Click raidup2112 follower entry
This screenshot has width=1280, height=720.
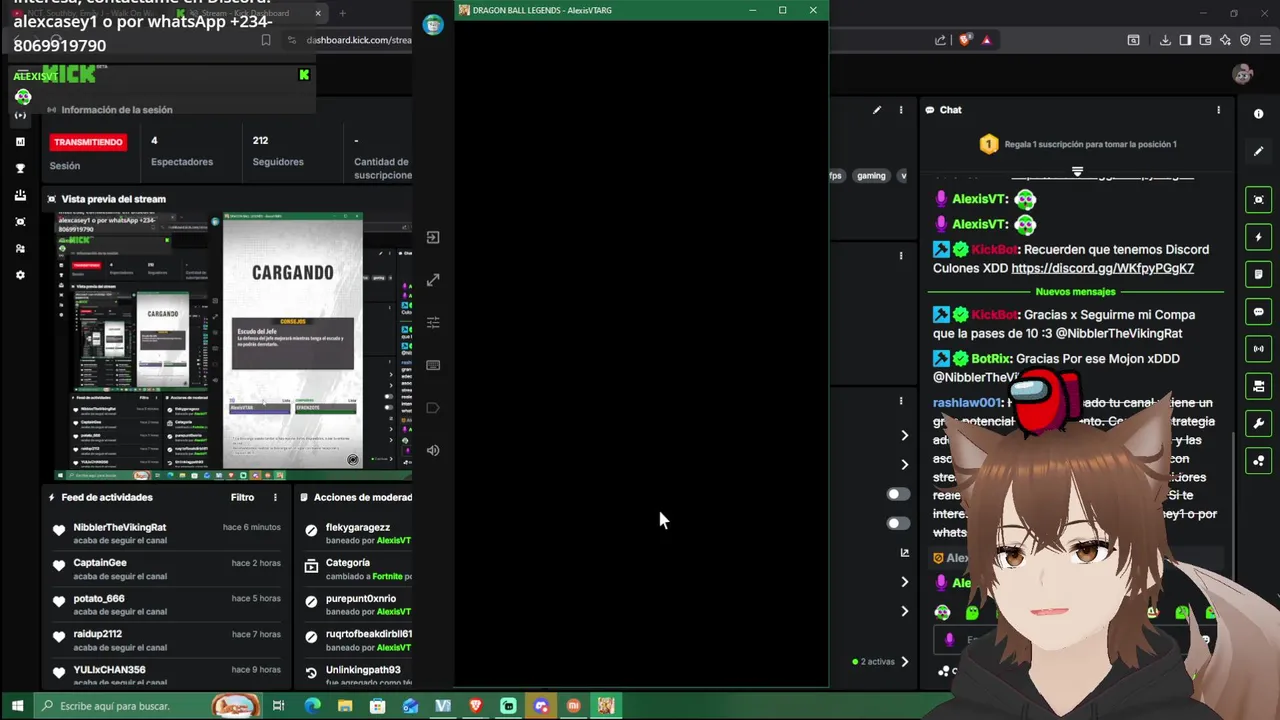coord(166,640)
